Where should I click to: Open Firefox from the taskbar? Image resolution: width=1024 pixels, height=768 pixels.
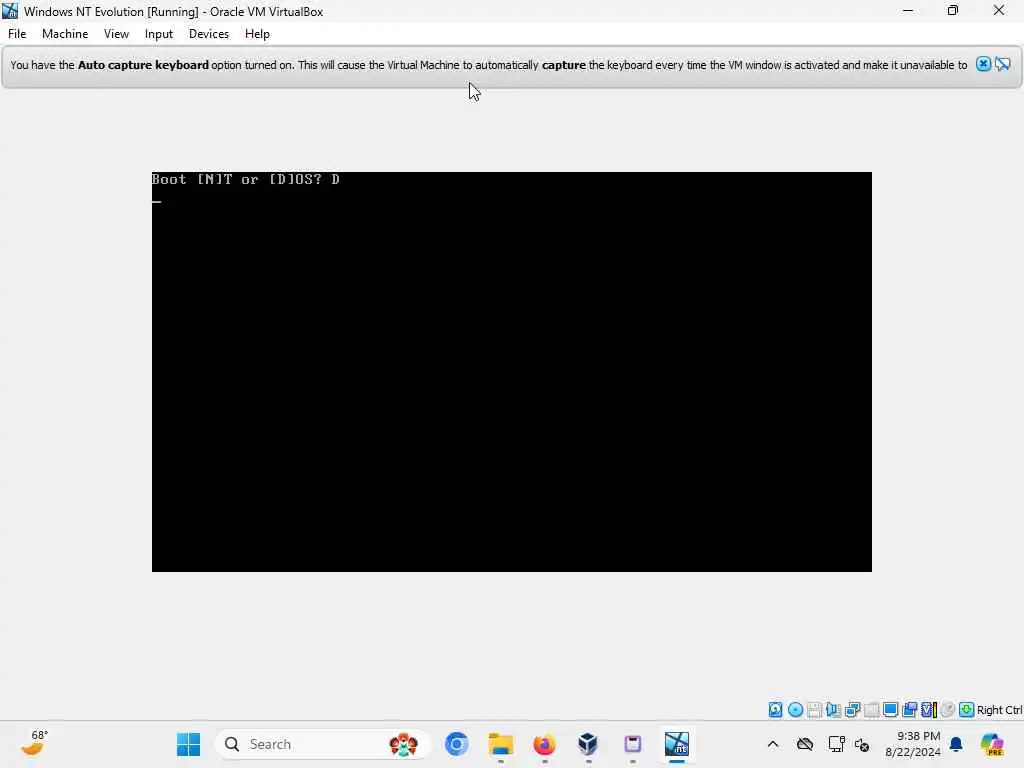pos(545,744)
